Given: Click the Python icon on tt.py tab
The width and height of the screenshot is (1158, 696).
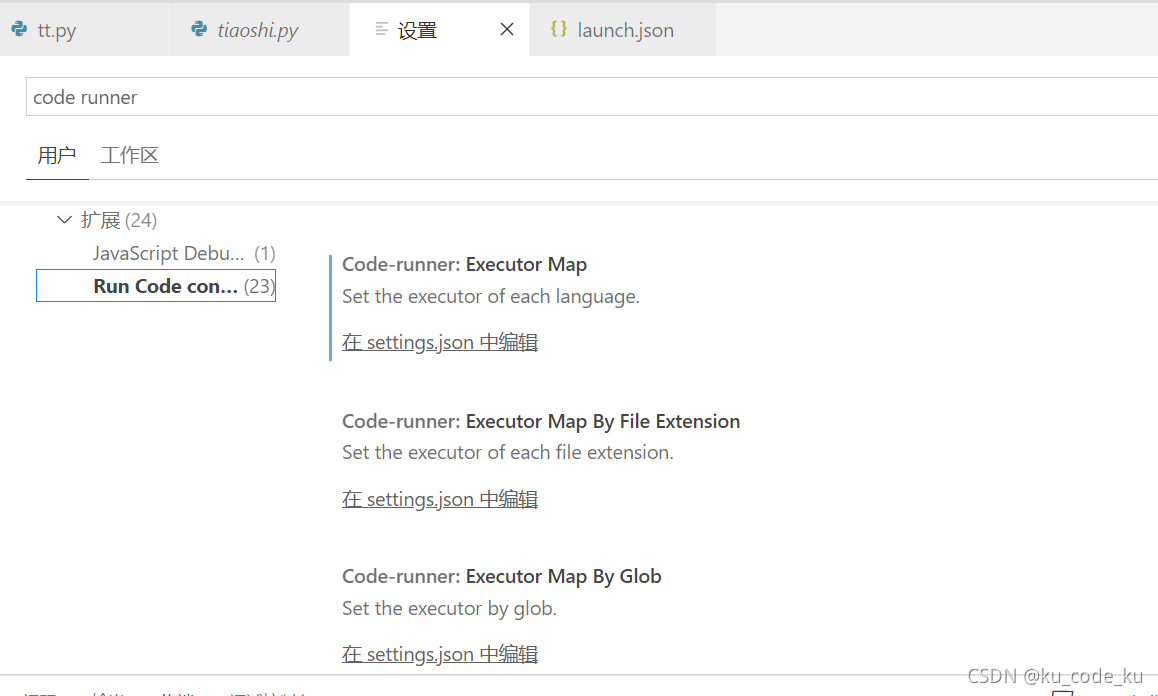Looking at the screenshot, I should 19,30.
